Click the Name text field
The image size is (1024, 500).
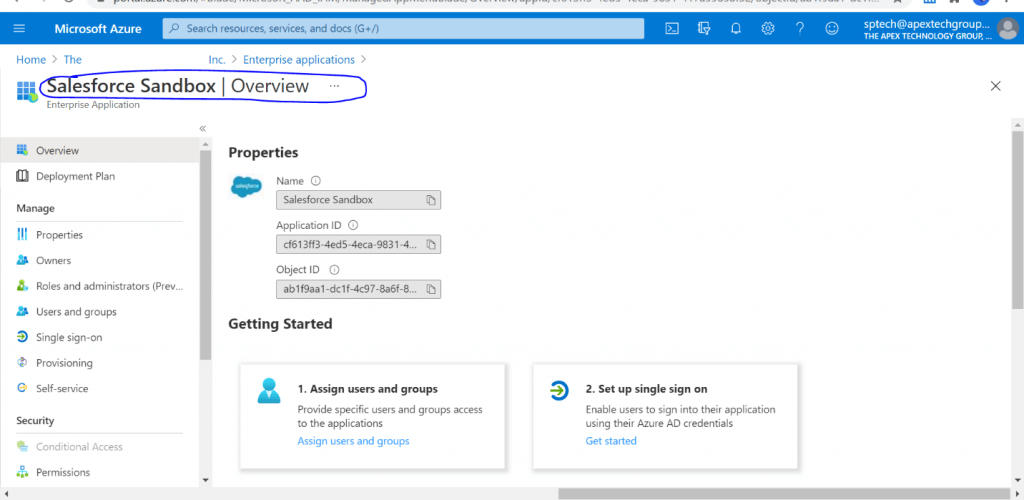[x=359, y=200]
